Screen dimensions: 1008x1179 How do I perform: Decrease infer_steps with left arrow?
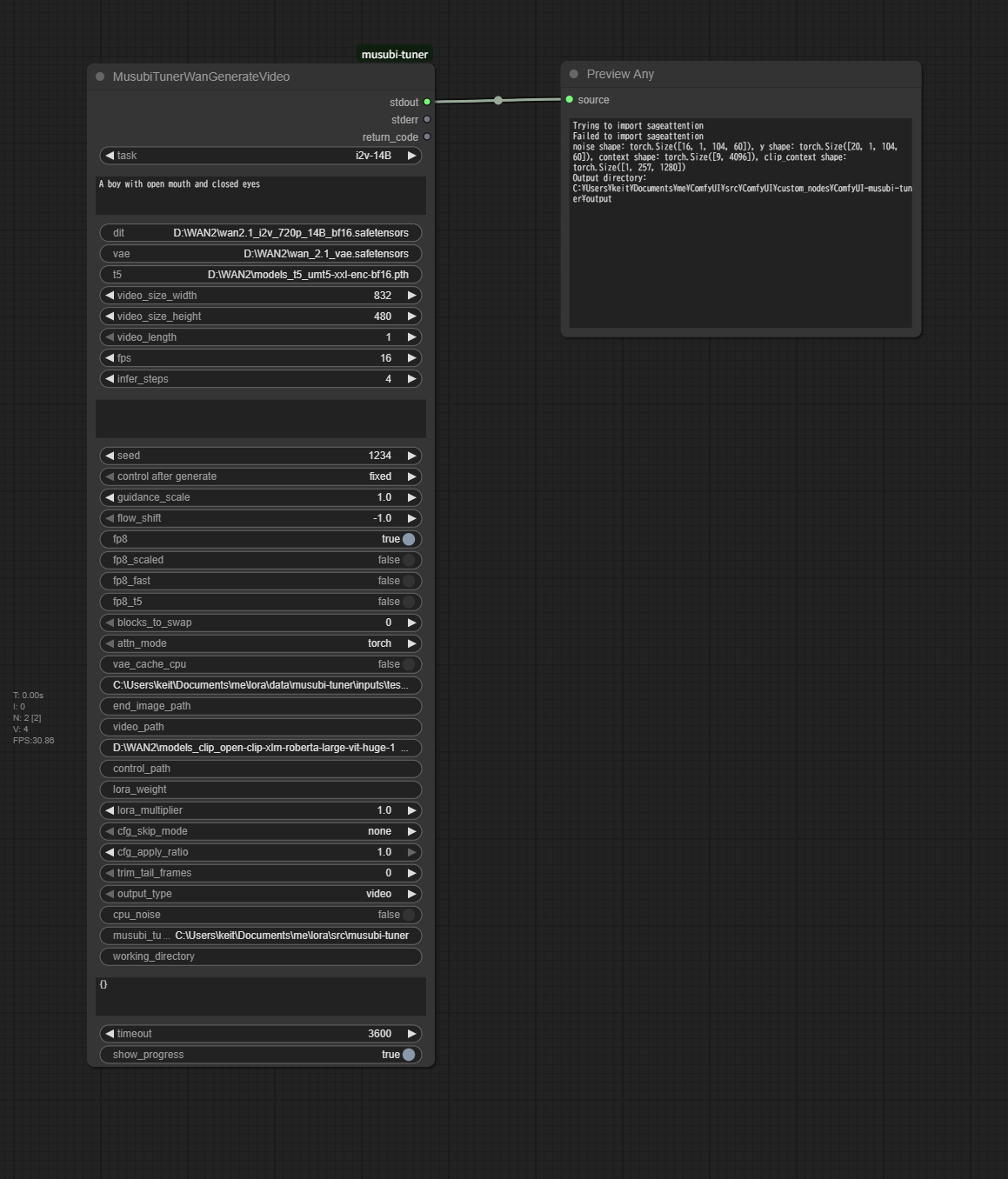tap(110, 379)
